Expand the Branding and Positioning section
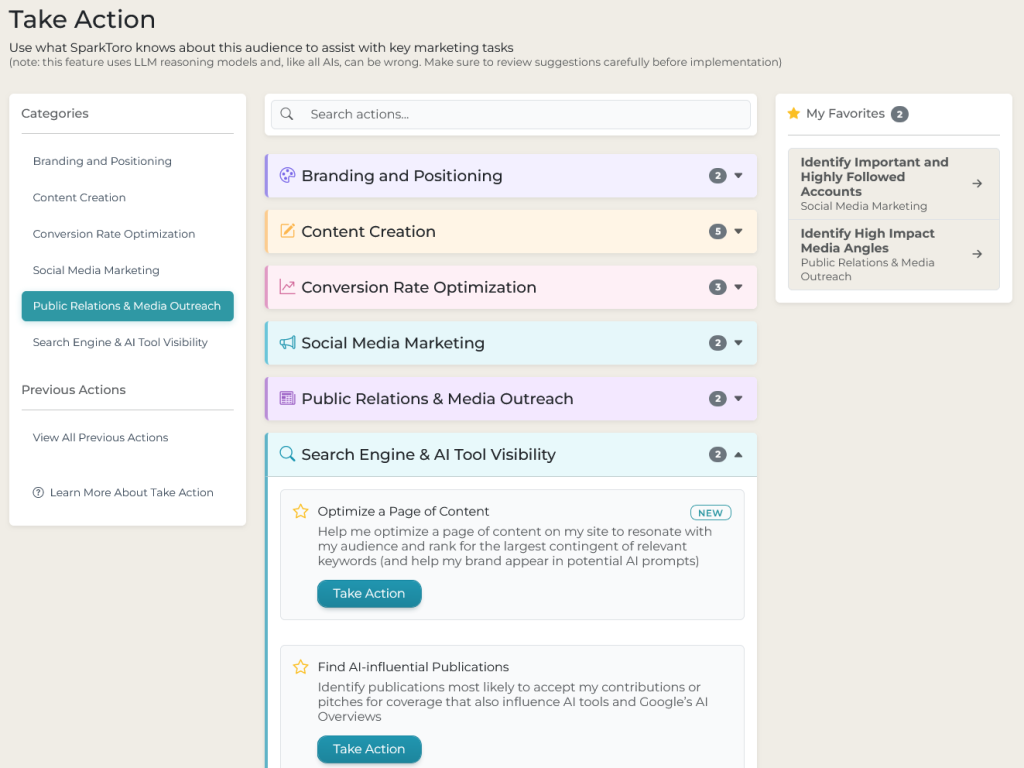The height and width of the screenshot is (768, 1024). (x=738, y=176)
